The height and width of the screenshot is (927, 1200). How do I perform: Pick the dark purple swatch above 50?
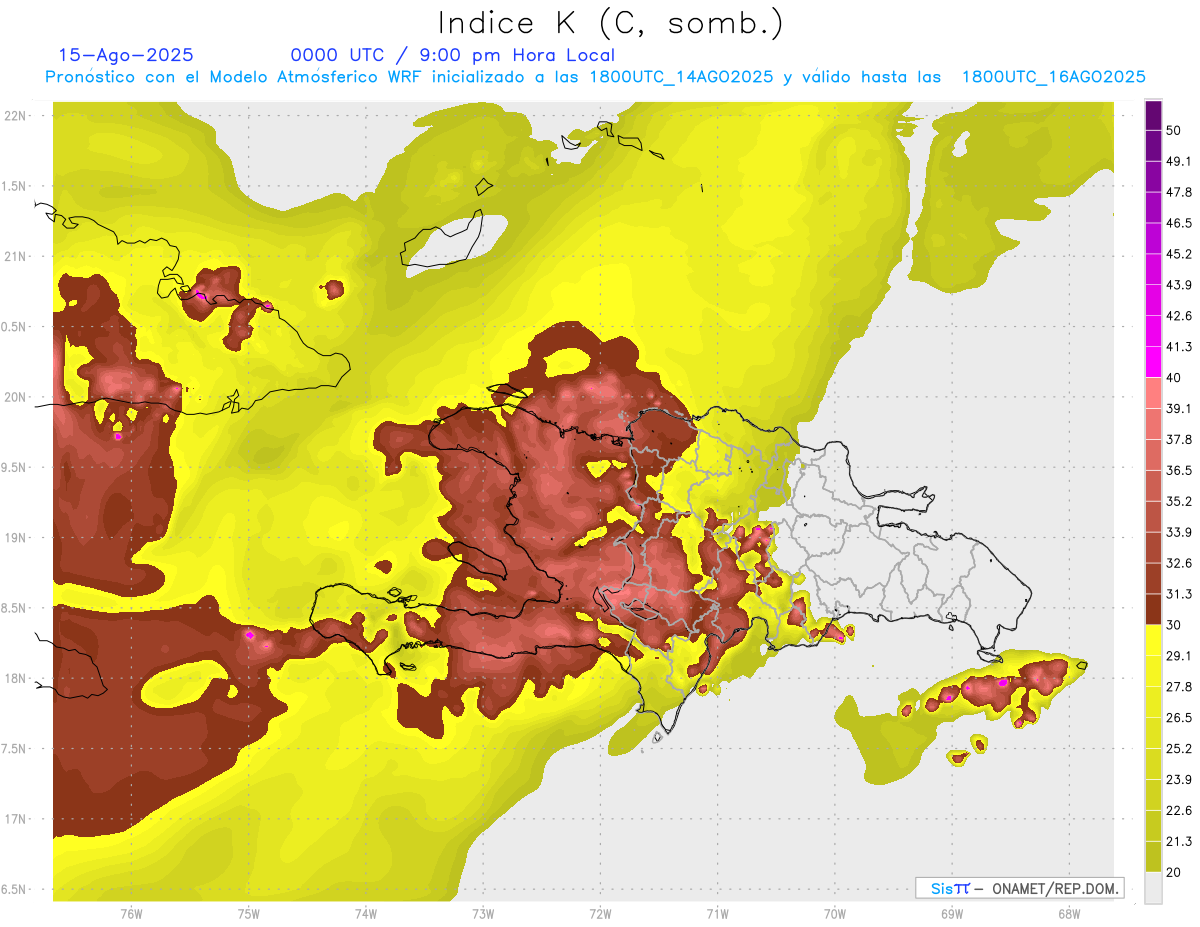(1153, 115)
